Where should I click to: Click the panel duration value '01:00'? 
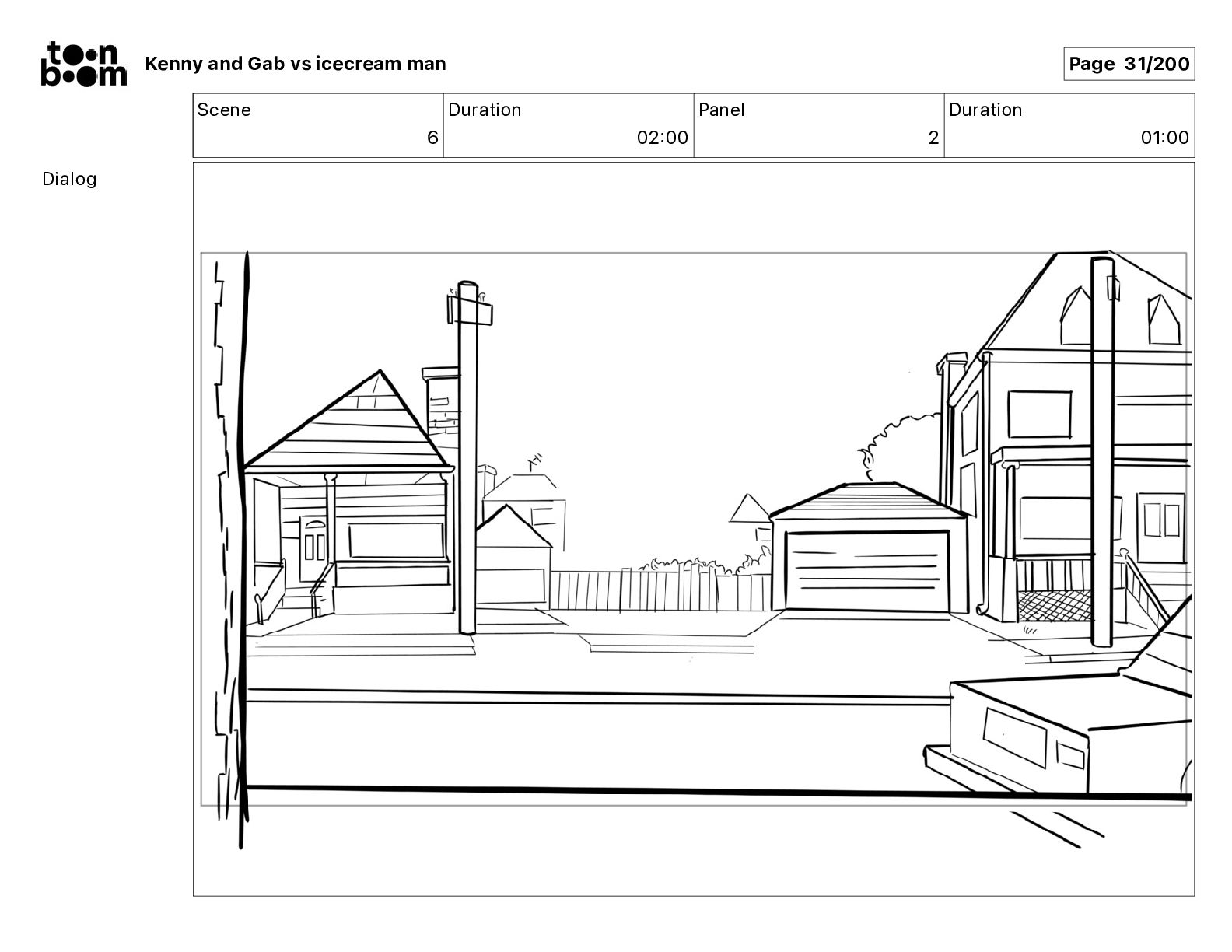click(x=1164, y=138)
